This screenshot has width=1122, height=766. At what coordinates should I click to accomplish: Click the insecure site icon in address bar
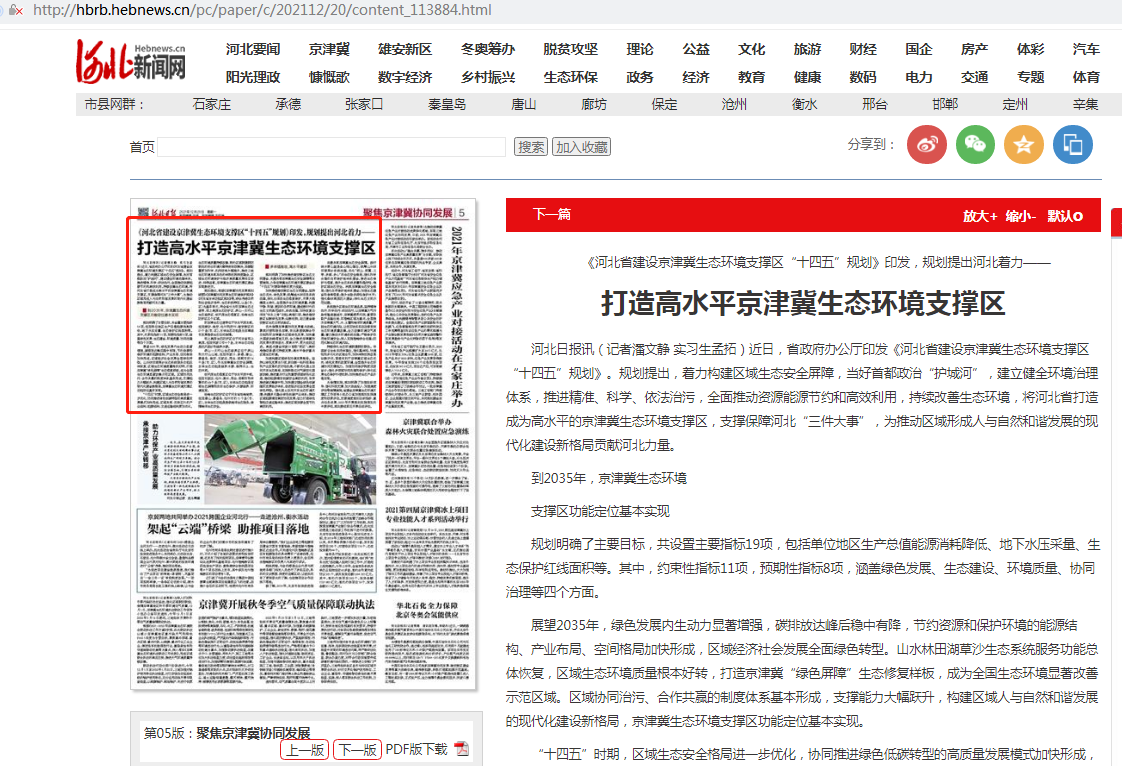click(x=15, y=10)
